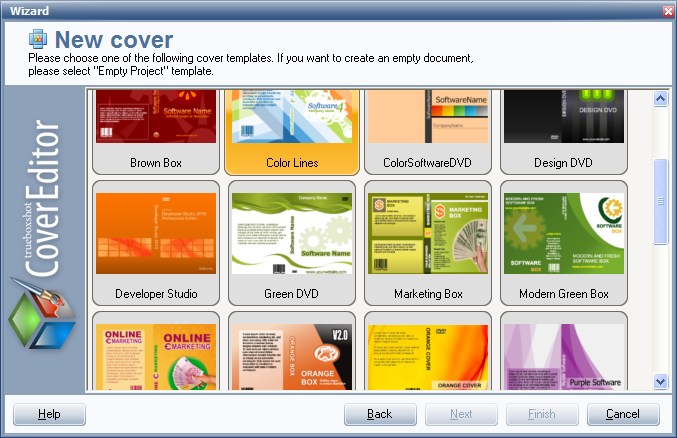Click the CoverEditor cube logo

point(42,314)
